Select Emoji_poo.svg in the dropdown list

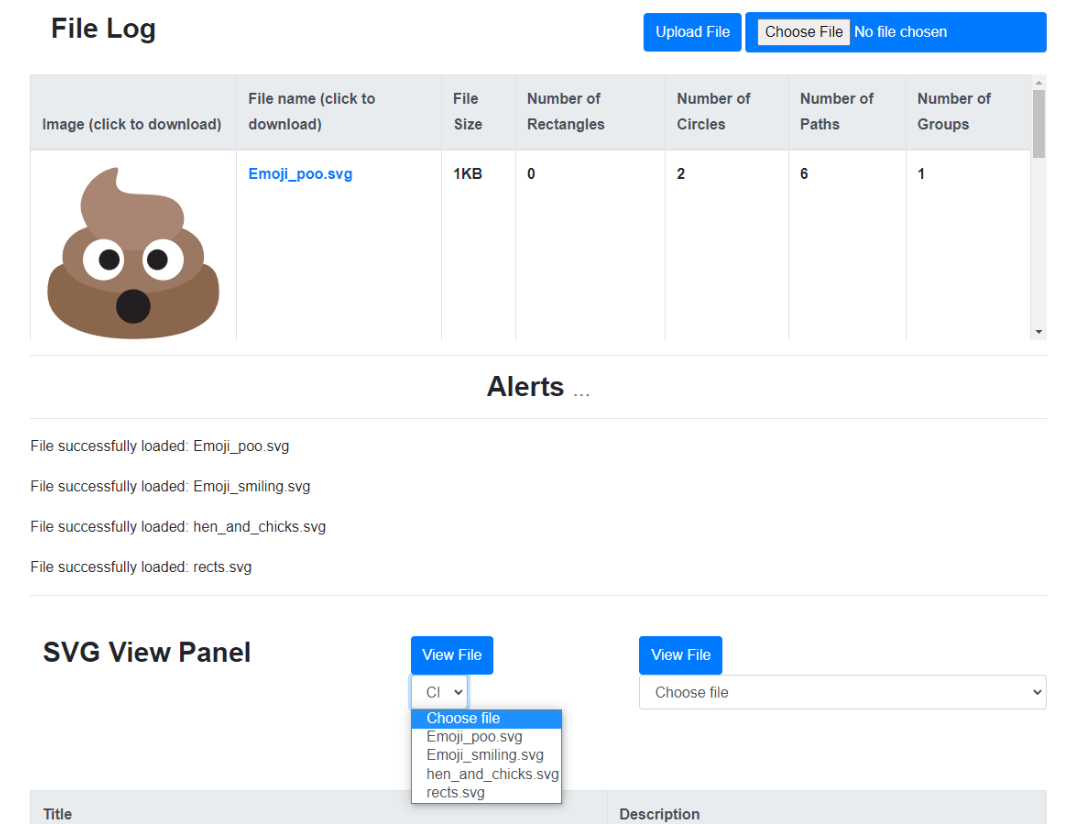474,737
